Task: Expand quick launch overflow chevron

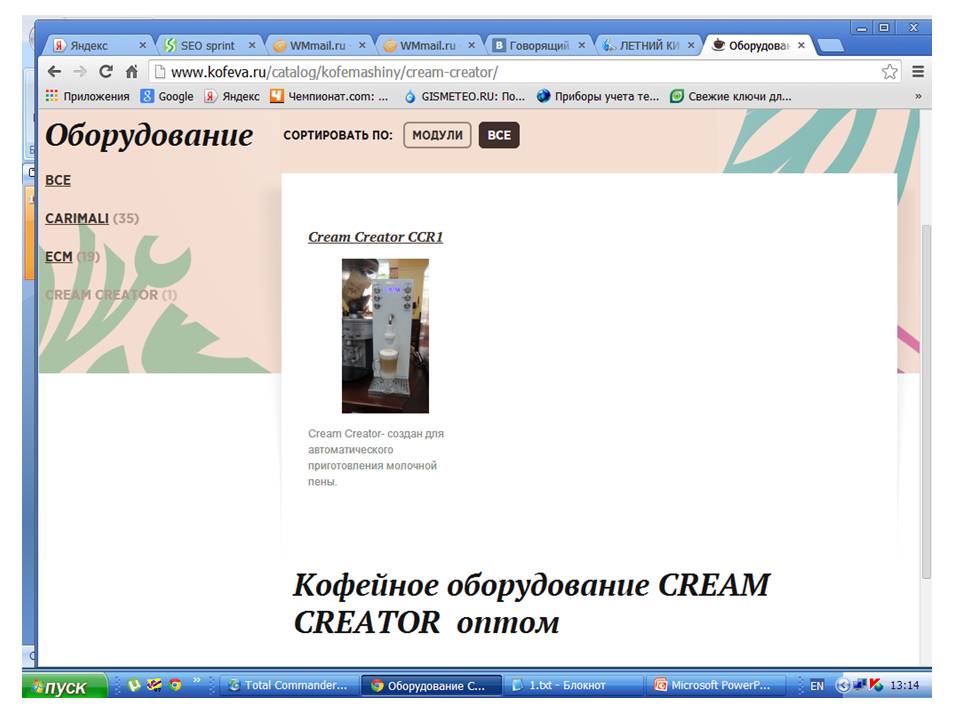Action: click(x=197, y=680)
